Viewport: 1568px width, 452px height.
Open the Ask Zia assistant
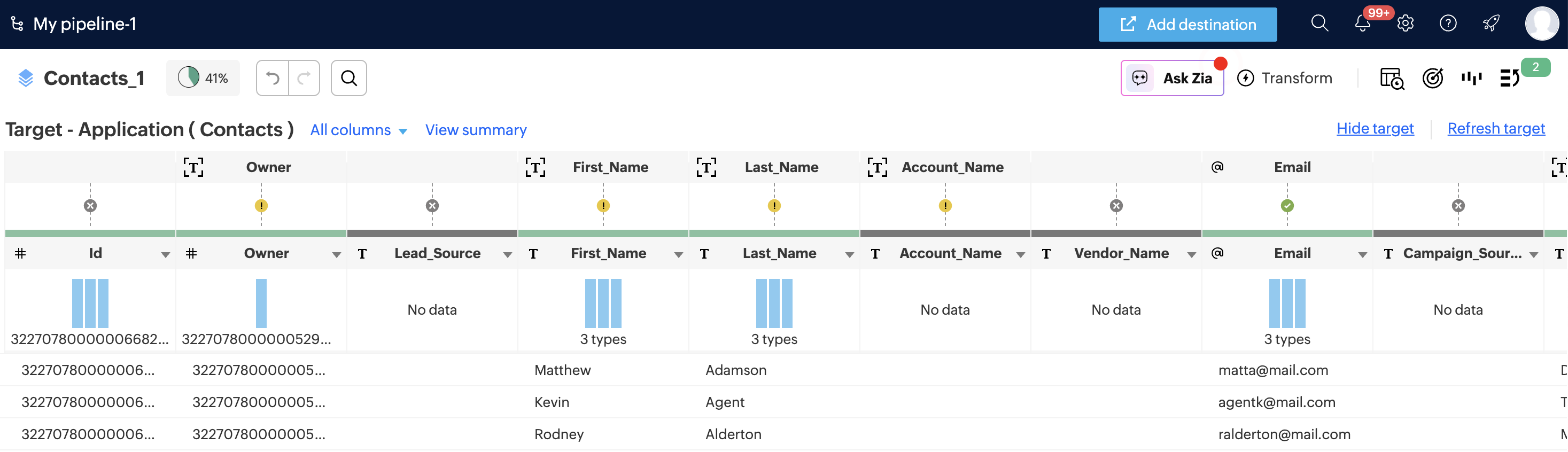[x=1172, y=78]
